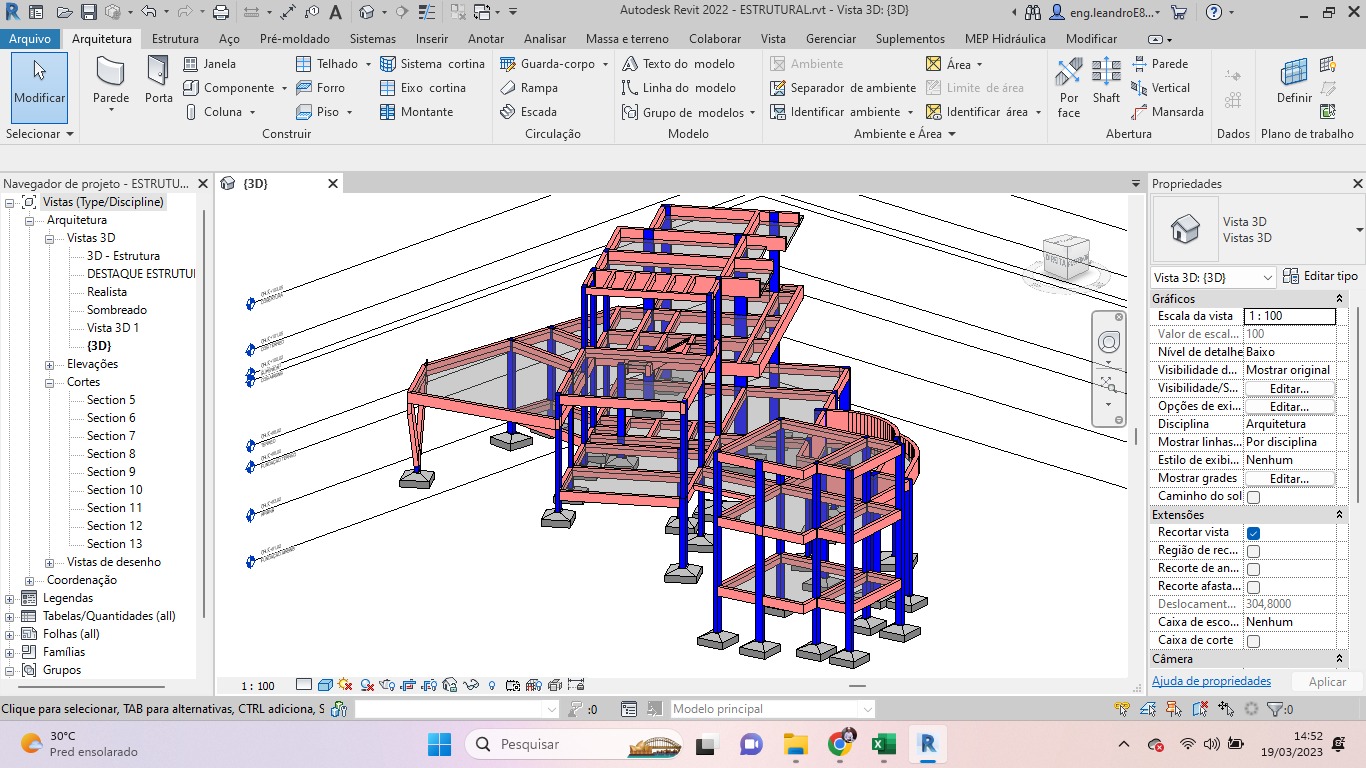Open the Telhado dropdown arrow
The image size is (1366, 768).
pyautogui.click(x=368, y=64)
